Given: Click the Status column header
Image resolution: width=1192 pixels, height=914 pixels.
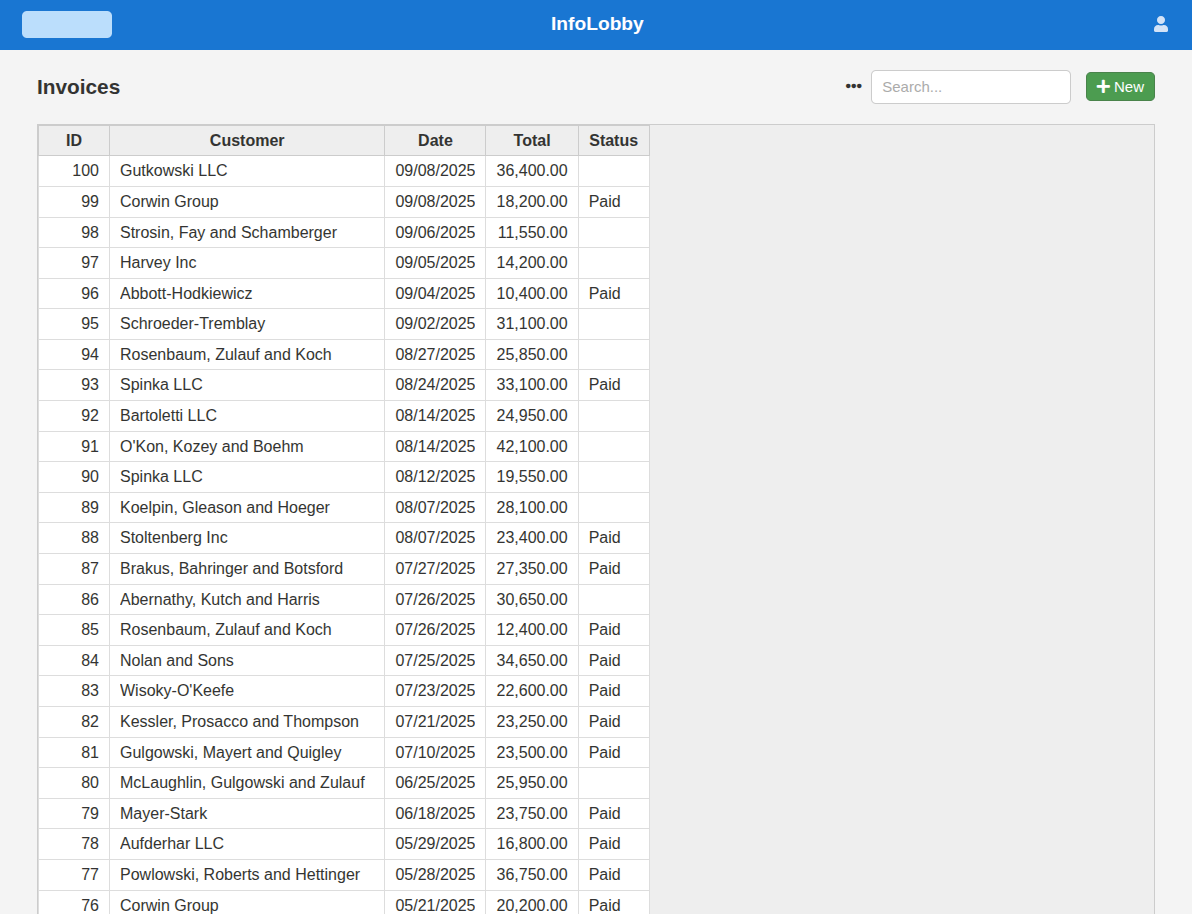Looking at the screenshot, I should click(x=613, y=140).
